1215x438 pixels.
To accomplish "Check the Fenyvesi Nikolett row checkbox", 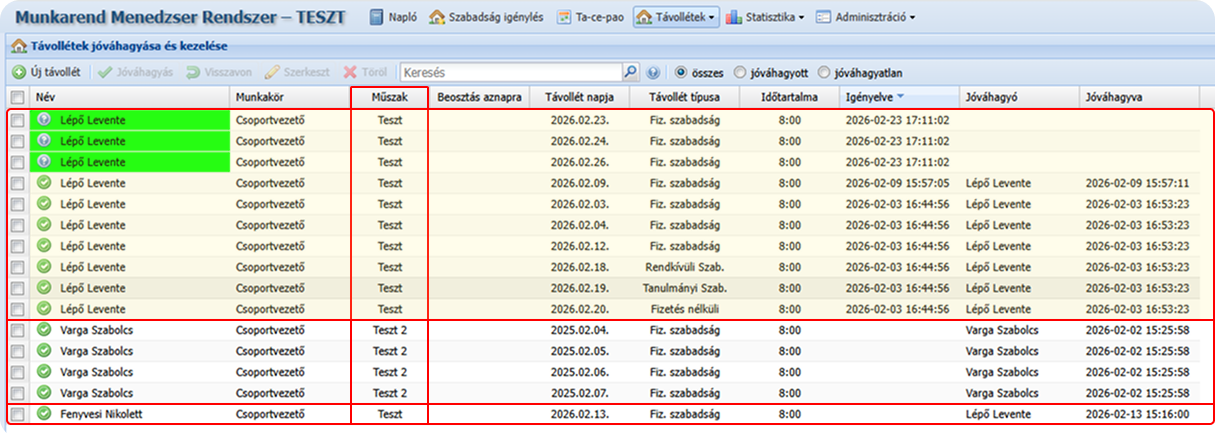I will tap(17, 414).
